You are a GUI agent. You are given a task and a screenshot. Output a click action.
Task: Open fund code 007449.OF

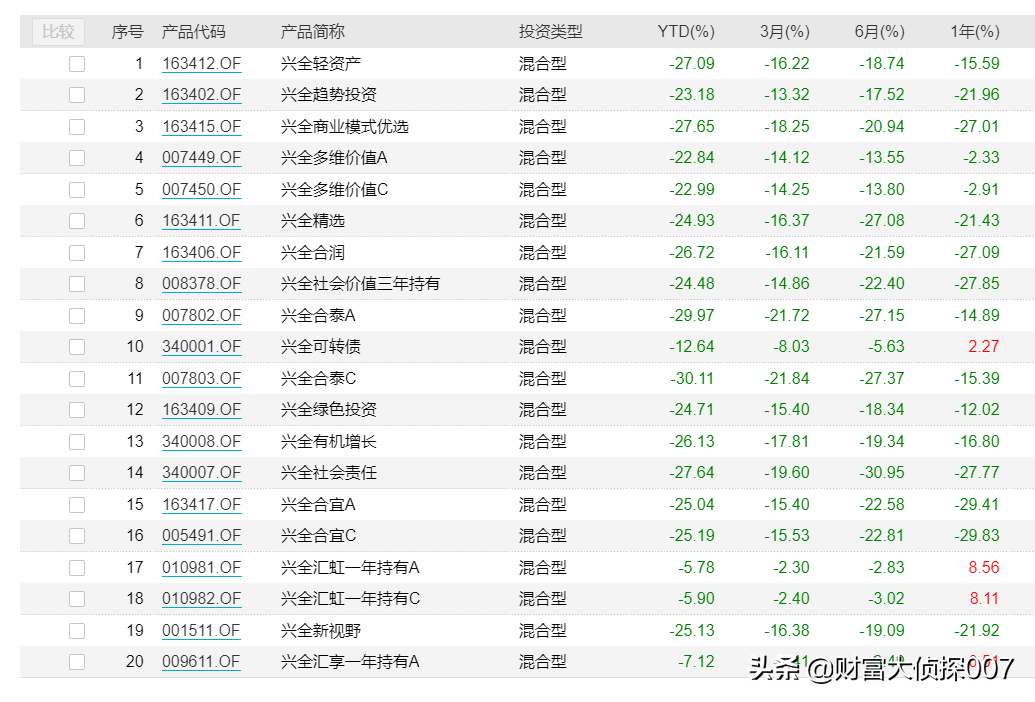click(201, 158)
